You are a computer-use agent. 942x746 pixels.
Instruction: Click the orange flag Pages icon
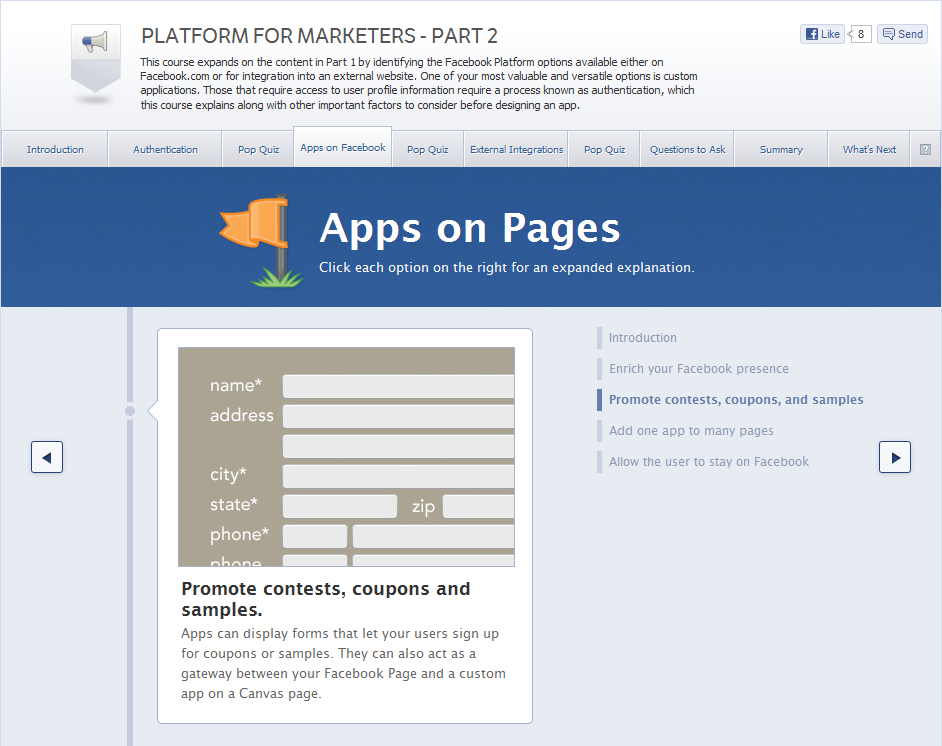[262, 240]
